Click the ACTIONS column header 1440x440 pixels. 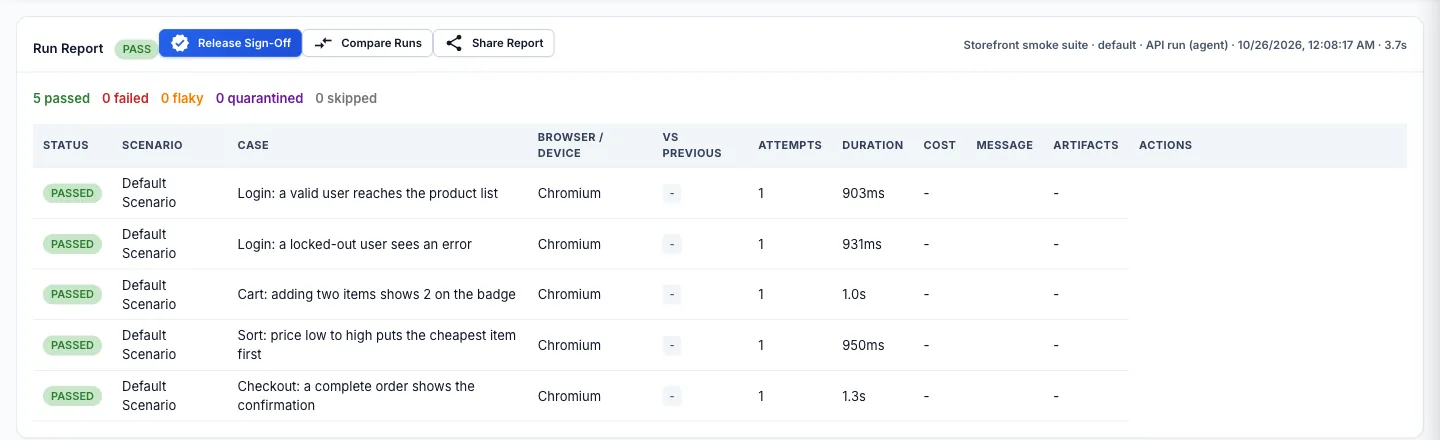[1165, 145]
